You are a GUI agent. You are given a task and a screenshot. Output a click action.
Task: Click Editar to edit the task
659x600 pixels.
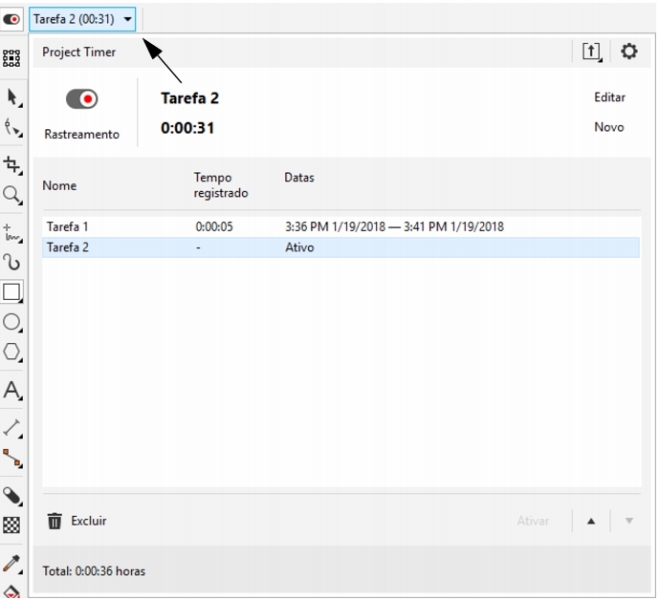[609, 99]
